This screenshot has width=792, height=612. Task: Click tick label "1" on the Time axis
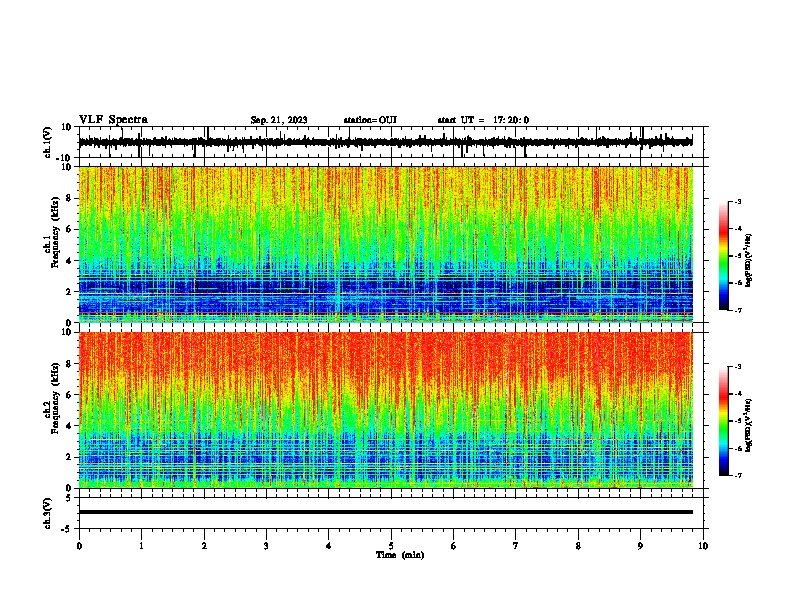click(x=141, y=546)
